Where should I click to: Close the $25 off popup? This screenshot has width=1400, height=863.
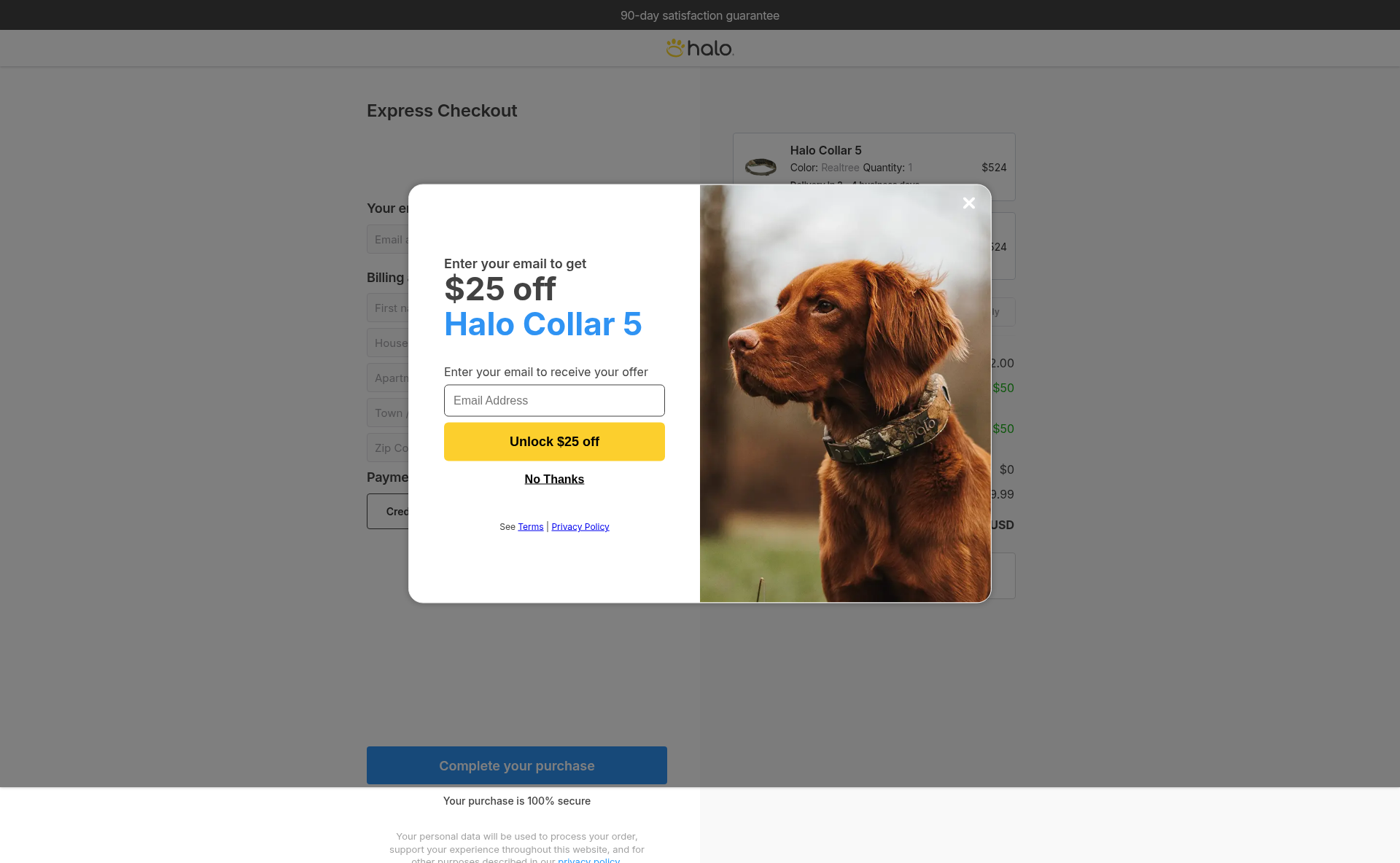pos(968,203)
